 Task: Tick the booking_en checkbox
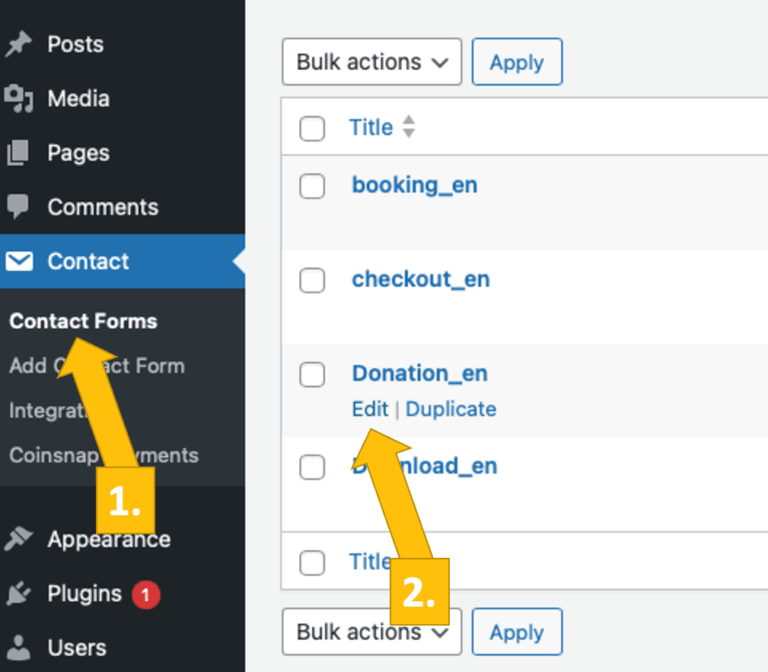point(313,186)
